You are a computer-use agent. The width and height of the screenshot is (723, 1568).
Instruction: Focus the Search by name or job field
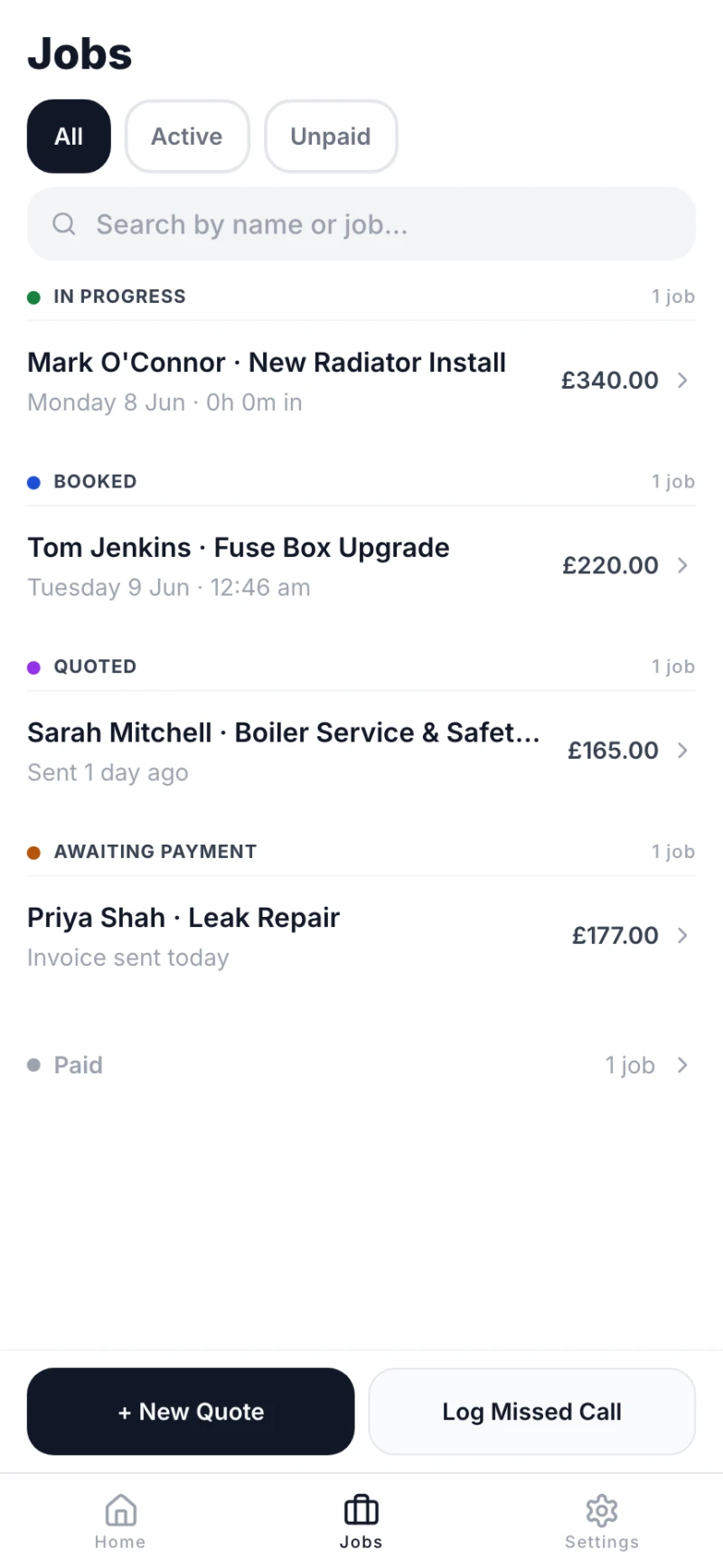[x=361, y=224]
